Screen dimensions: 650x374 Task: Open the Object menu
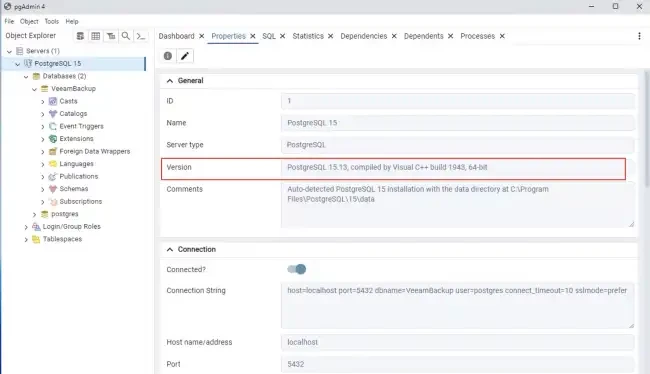(29, 21)
